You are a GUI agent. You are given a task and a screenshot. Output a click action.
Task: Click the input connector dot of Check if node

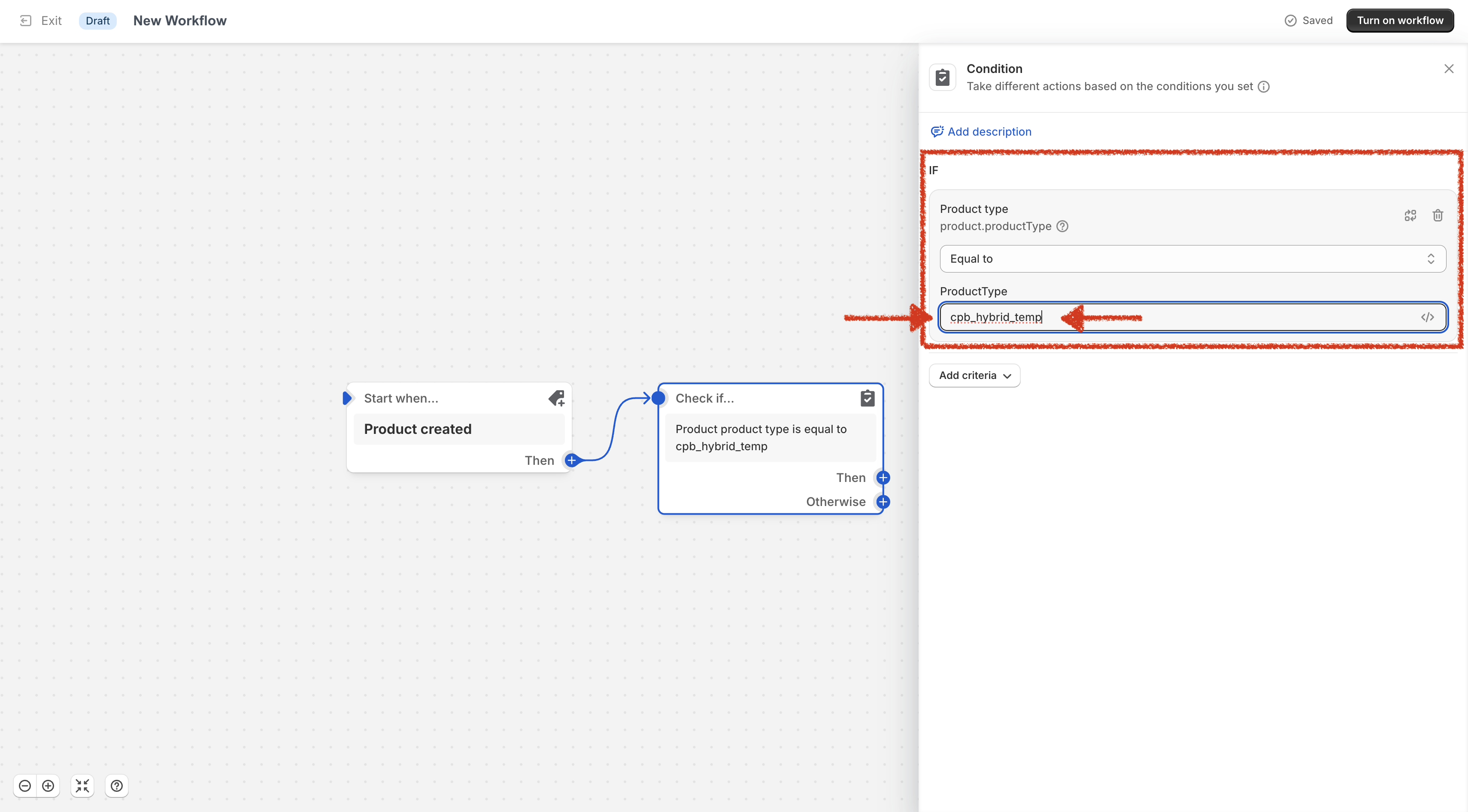(658, 398)
